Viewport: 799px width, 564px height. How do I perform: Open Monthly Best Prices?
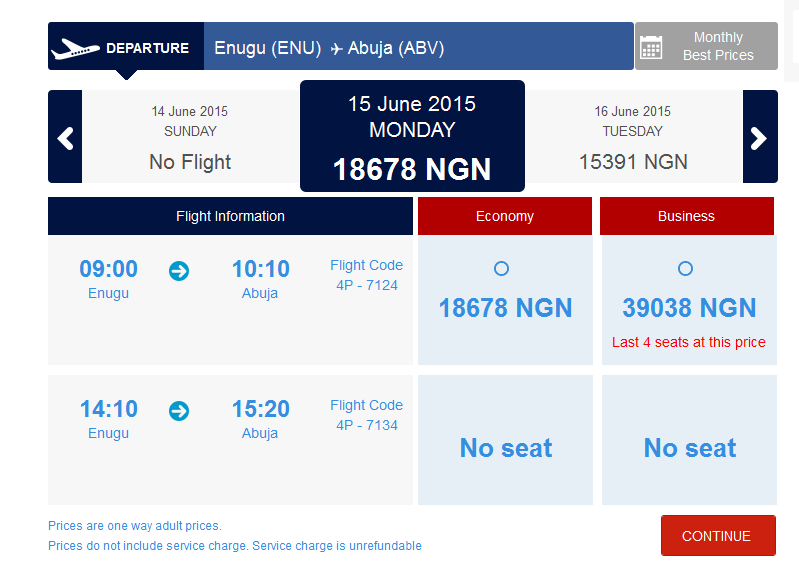pyautogui.click(x=706, y=46)
